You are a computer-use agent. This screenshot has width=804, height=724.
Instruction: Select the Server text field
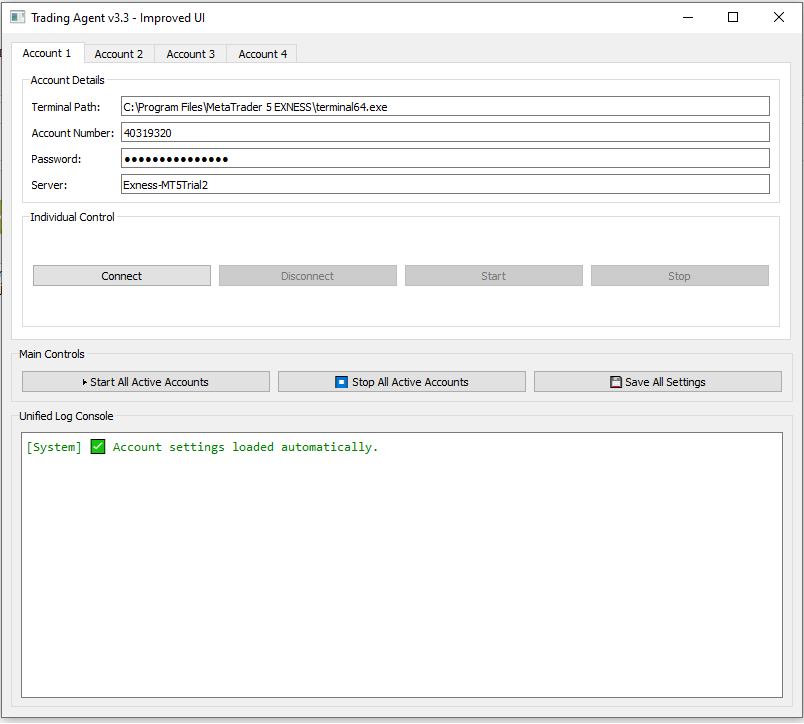444,184
